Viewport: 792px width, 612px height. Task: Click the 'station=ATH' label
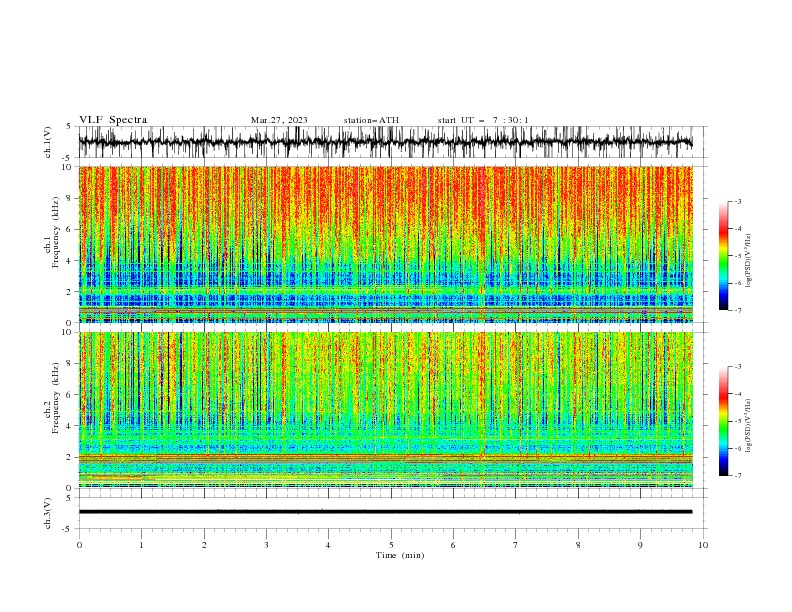click(371, 120)
